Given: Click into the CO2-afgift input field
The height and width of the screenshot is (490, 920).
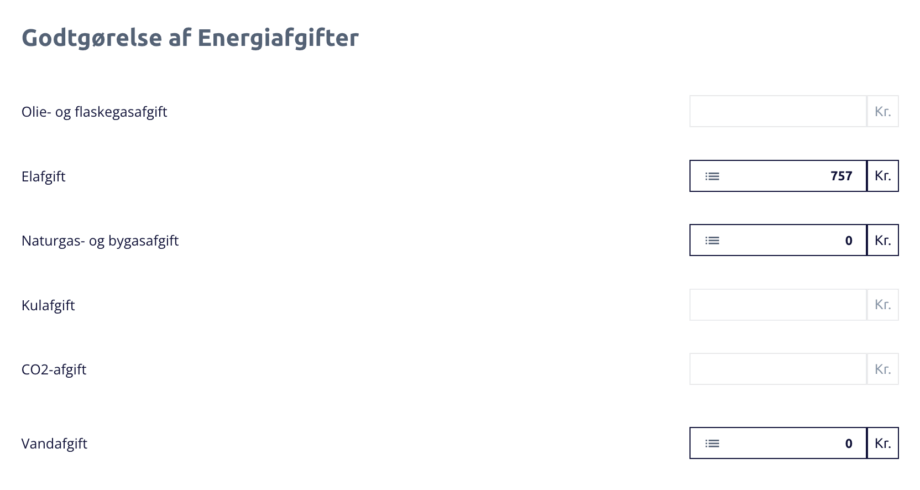Looking at the screenshot, I should 777,369.
